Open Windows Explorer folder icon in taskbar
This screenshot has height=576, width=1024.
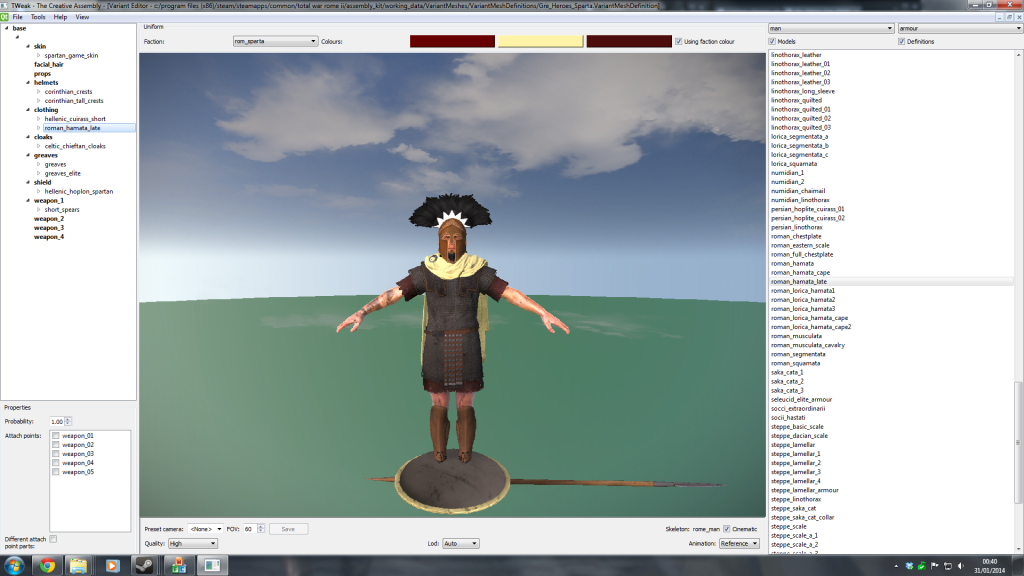(x=79, y=565)
